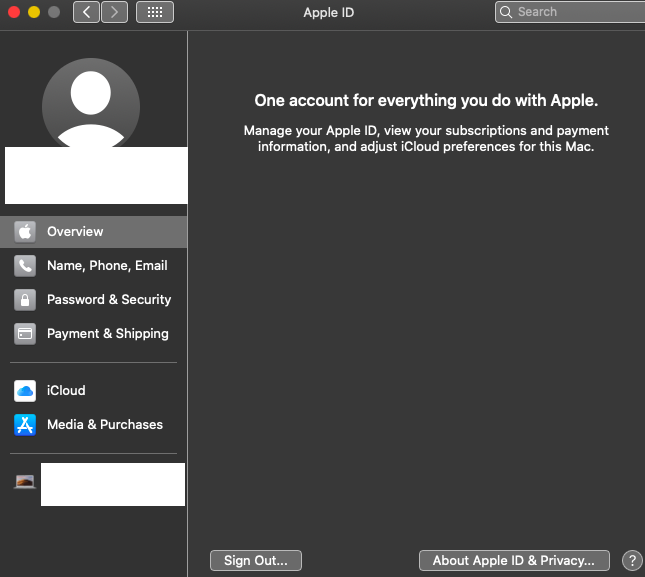This screenshot has height=577, width=645.
Task: Click the profile avatar picture
Action: point(91,103)
